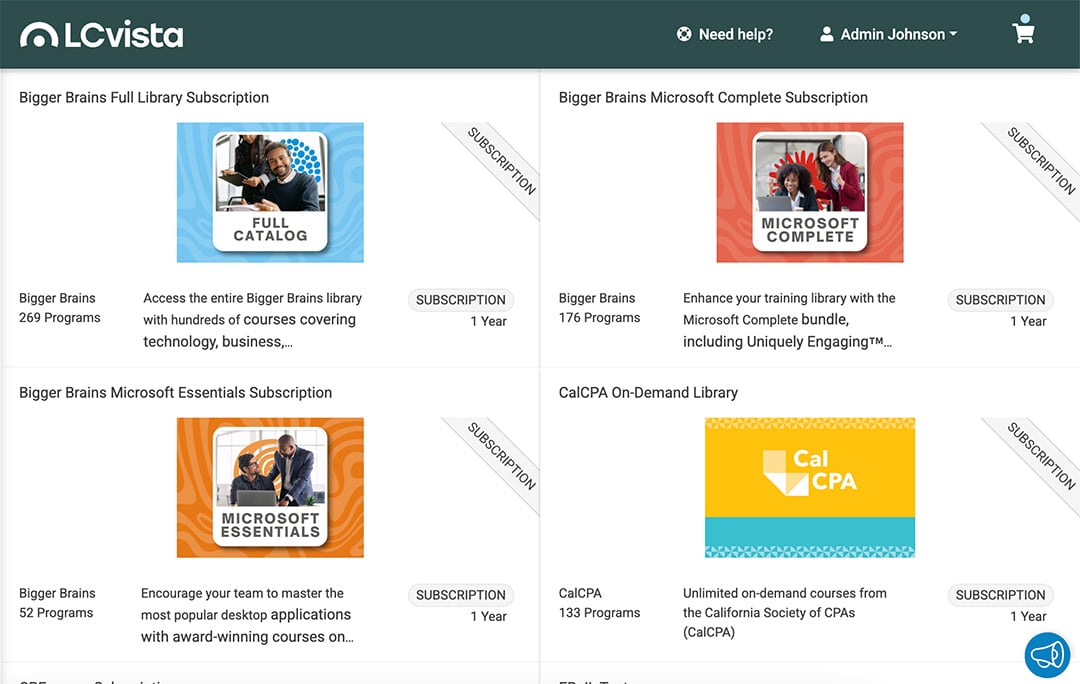The image size is (1080, 684).
Task: Open Bigger Brains Full Library Subscription
Action: 143,97
